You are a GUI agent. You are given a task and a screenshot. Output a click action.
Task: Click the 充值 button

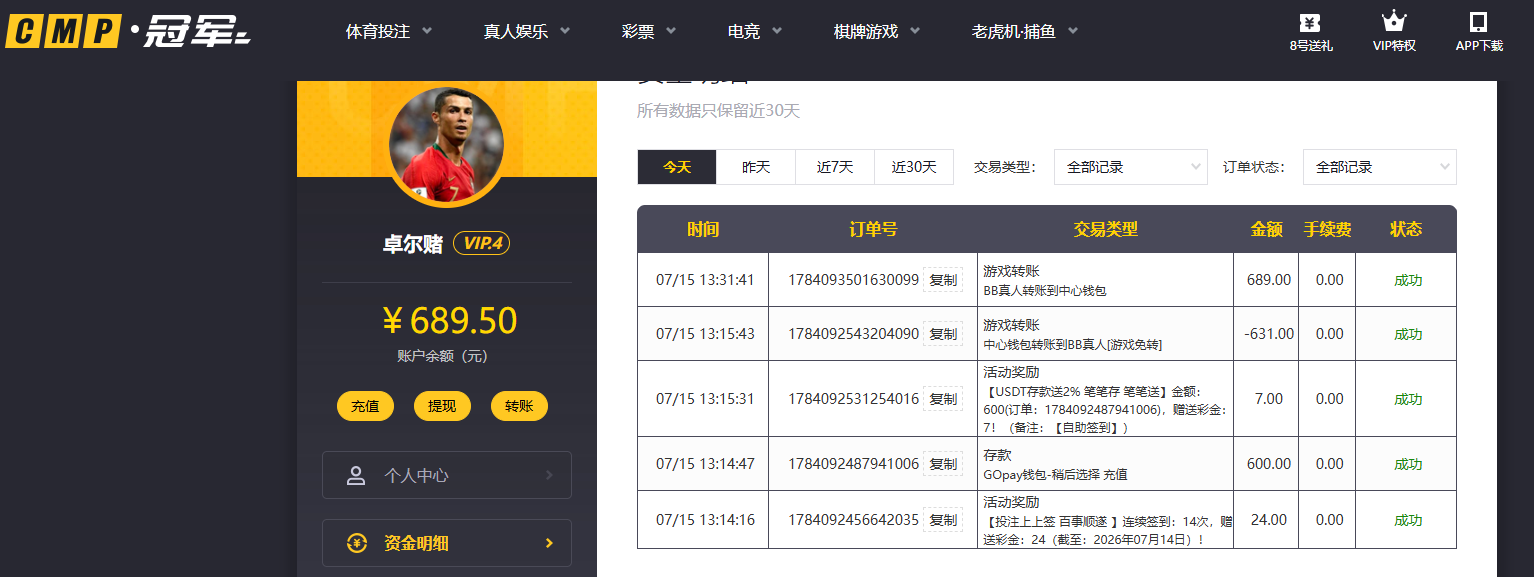pyautogui.click(x=365, y=406)
